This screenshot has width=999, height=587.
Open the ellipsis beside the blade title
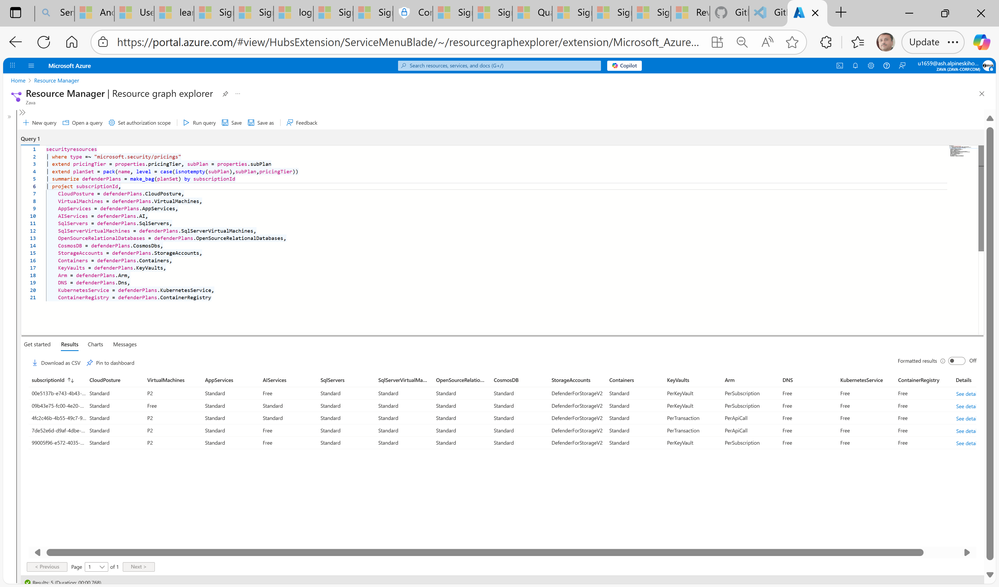pyautogui.click(x=238, y=94)
